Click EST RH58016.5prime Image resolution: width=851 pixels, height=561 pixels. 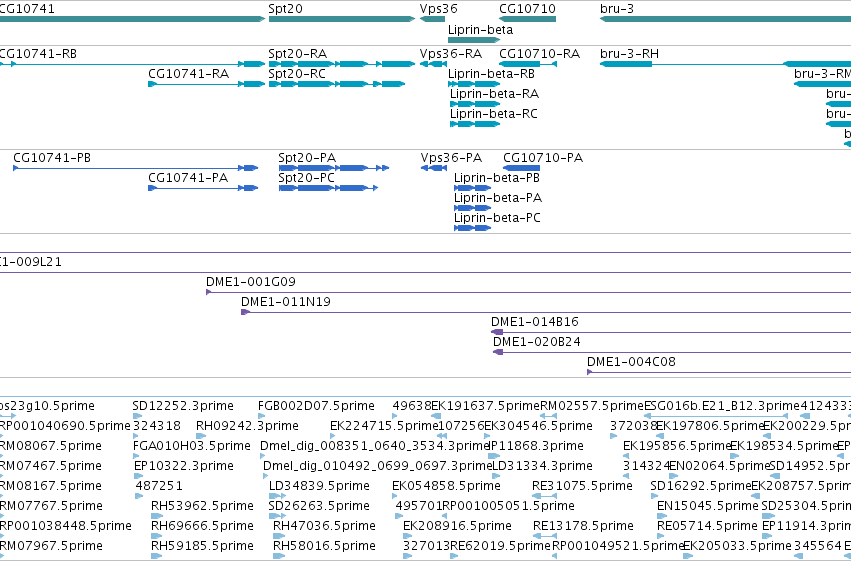point(324,546)
